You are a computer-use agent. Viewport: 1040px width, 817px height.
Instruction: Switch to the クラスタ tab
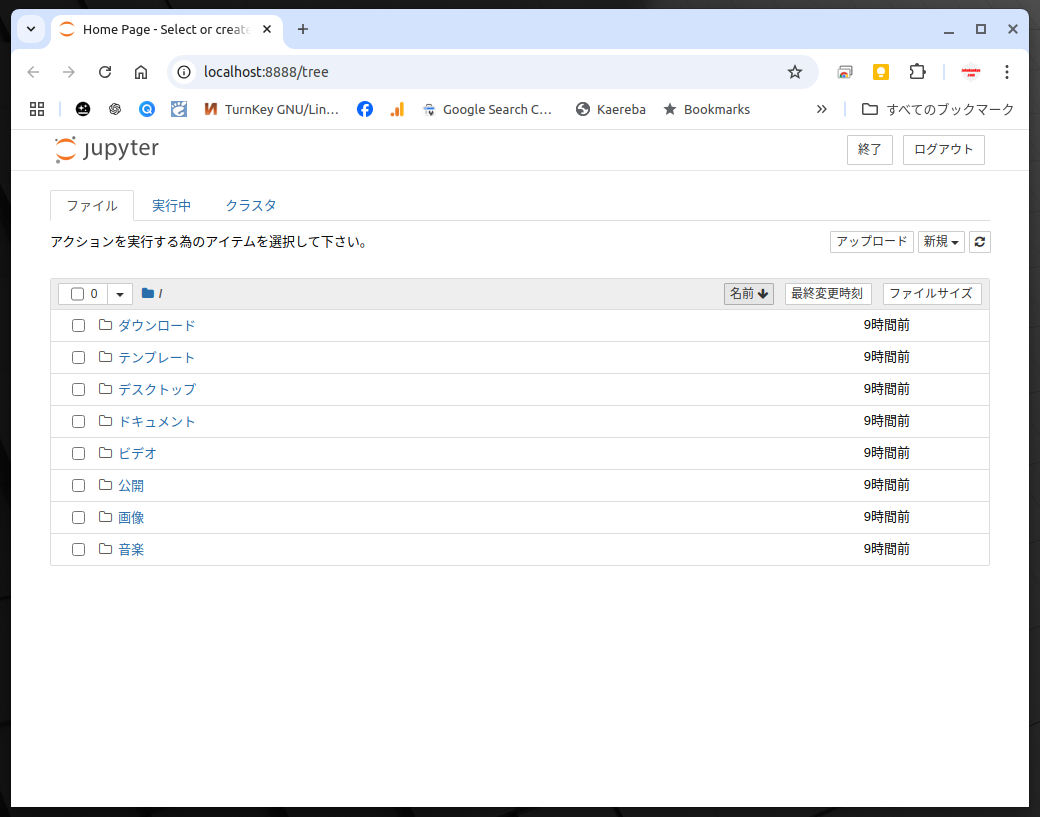(251, 206)
